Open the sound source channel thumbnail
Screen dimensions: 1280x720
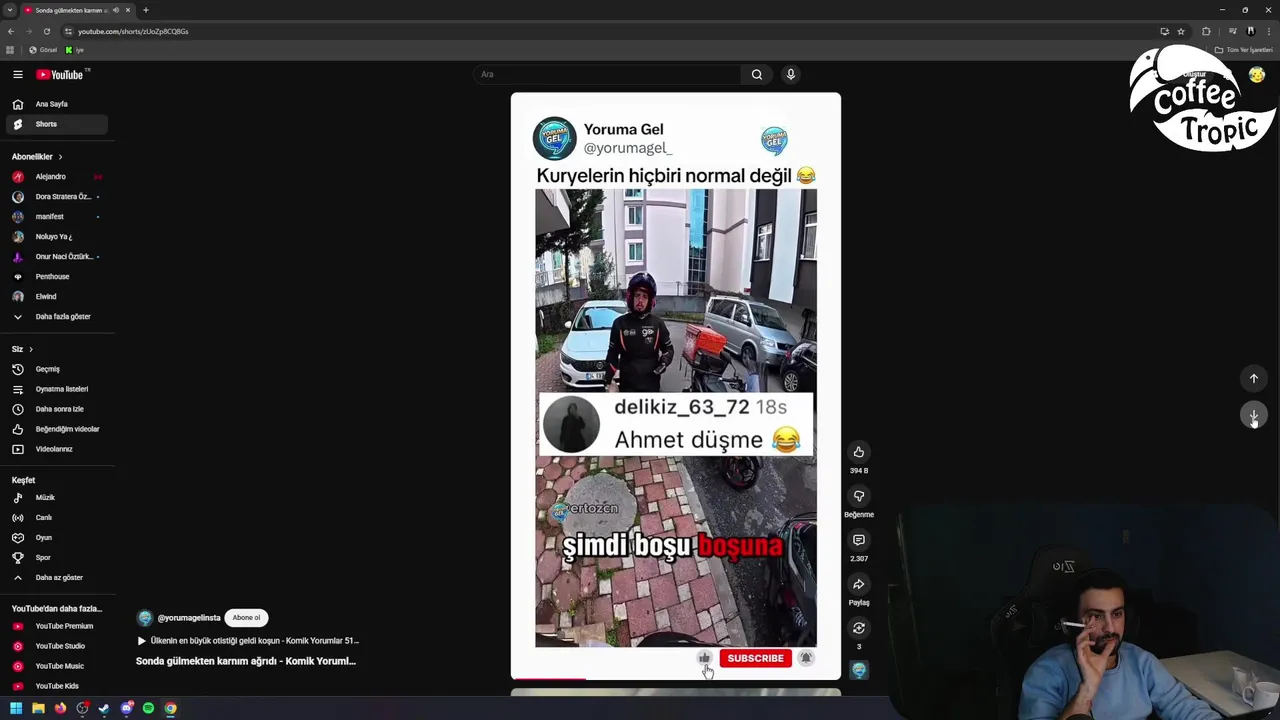859,670
